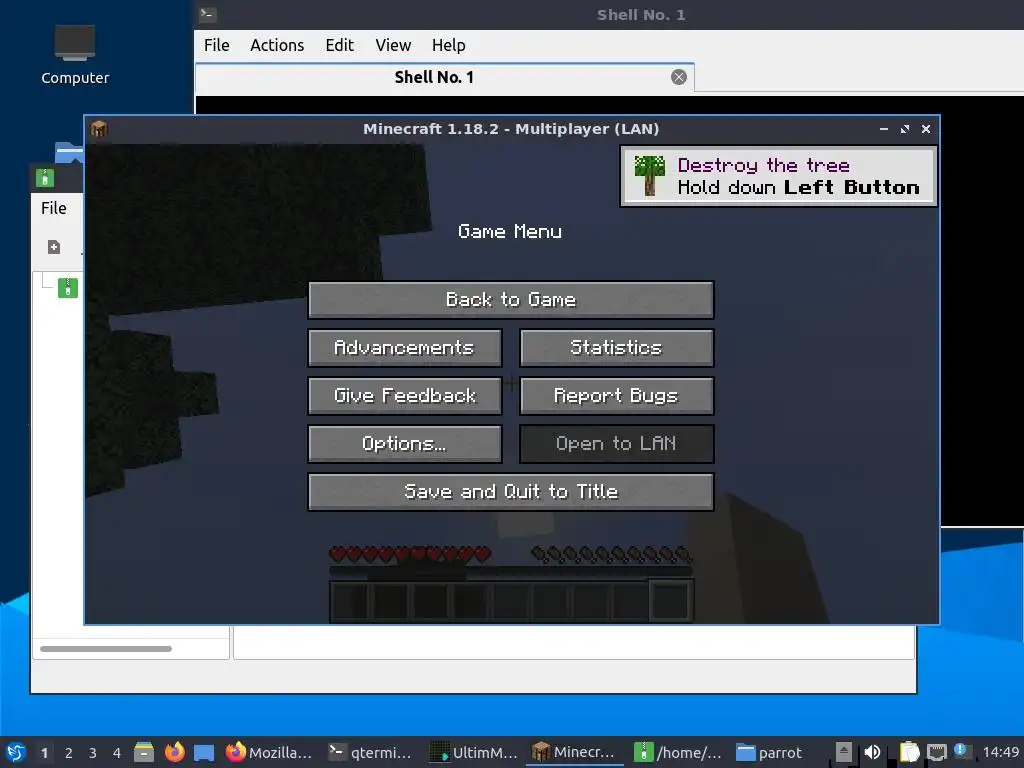1024x768 pixels.
Task: Select the Shell No. 1 tab
Action: pos(434,77)
